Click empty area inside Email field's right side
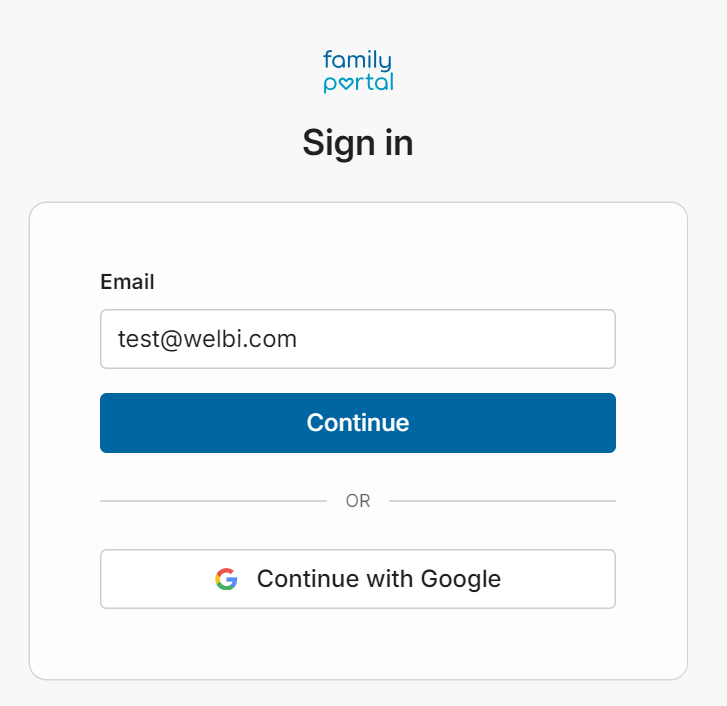Viewport: 727px width, 706px height. pos(520,339)
